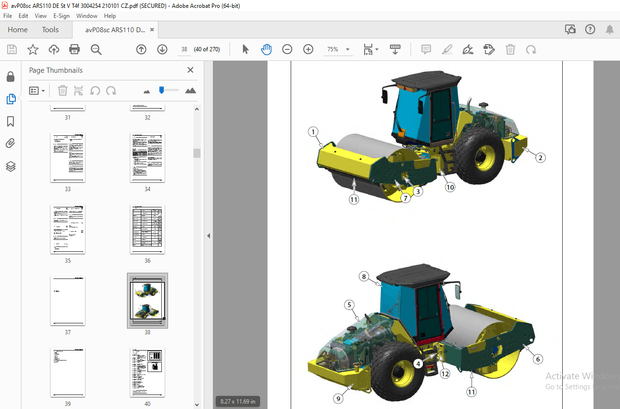620x409 pixels.
Task: Click the Print file icon
Action: [74, 49]
